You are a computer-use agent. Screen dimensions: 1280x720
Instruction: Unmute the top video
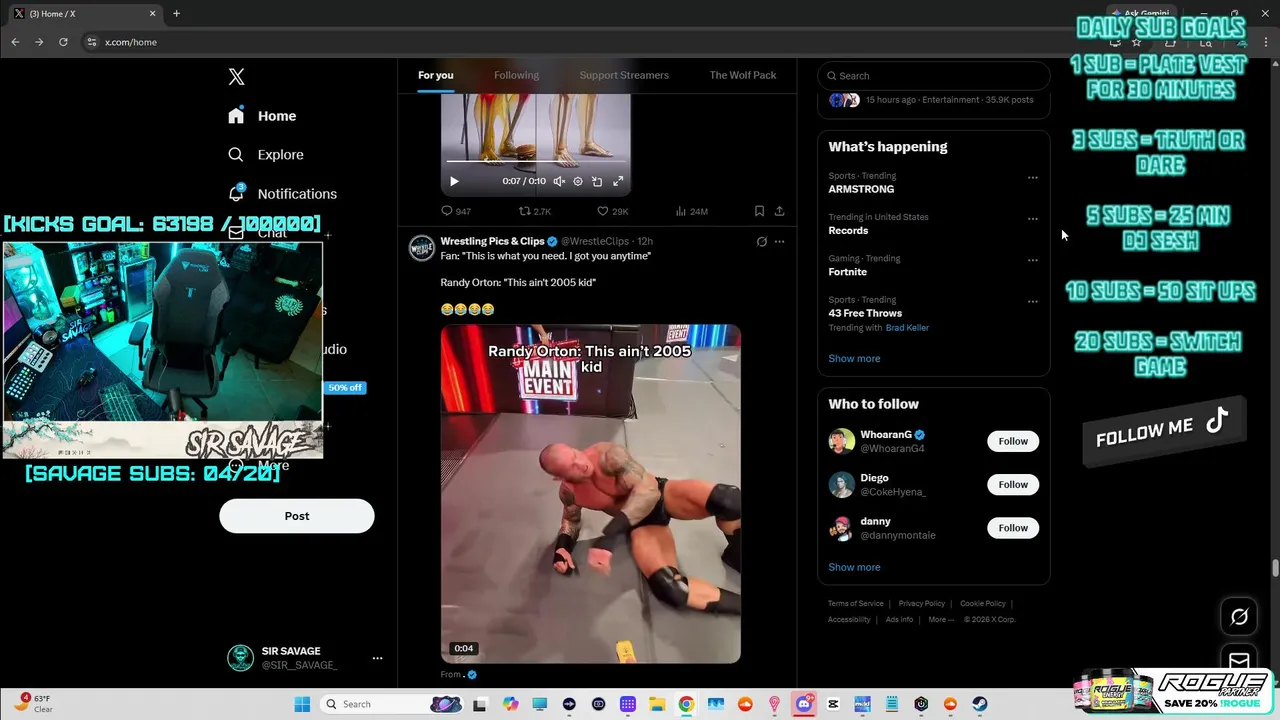[x=559, y=181]
